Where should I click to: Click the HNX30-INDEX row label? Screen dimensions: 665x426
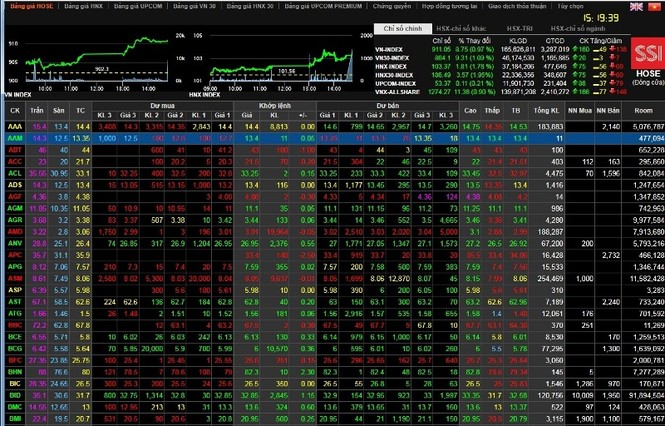pyautogui.click(x=394, y=75)
